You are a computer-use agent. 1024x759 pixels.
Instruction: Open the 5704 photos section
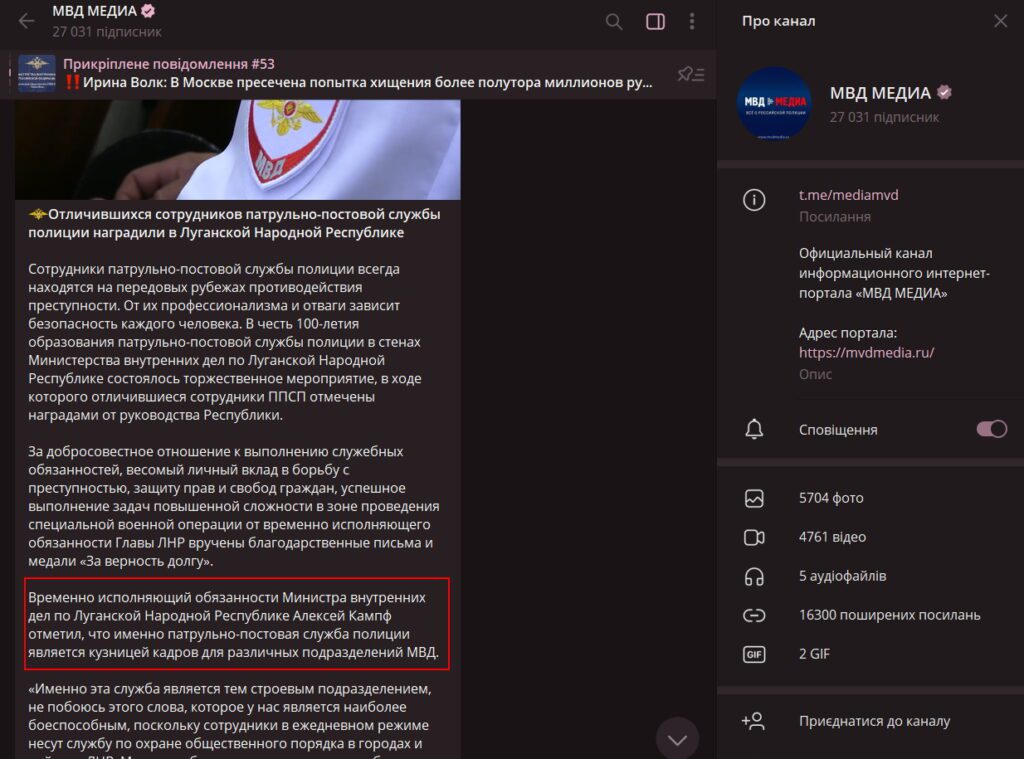tap(831, 498)
